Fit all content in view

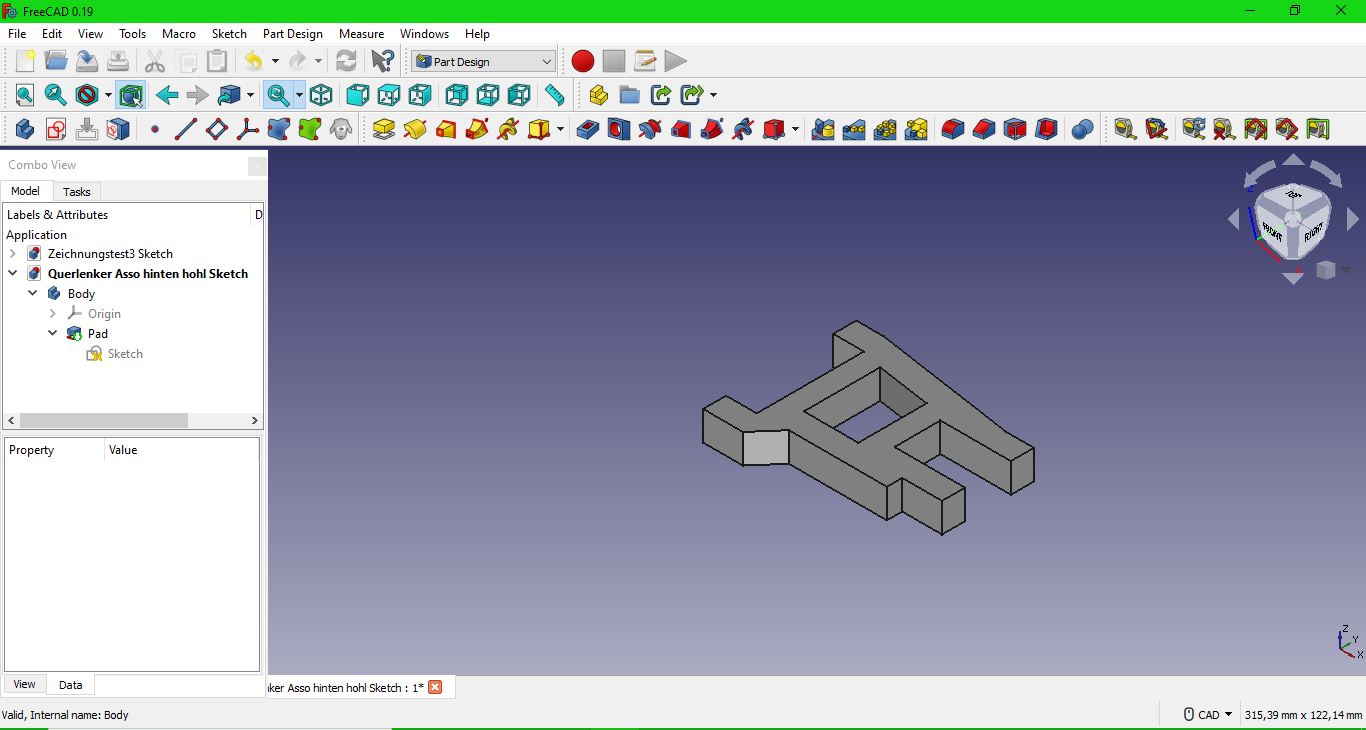pyautogui.click(x=25, y=95)
